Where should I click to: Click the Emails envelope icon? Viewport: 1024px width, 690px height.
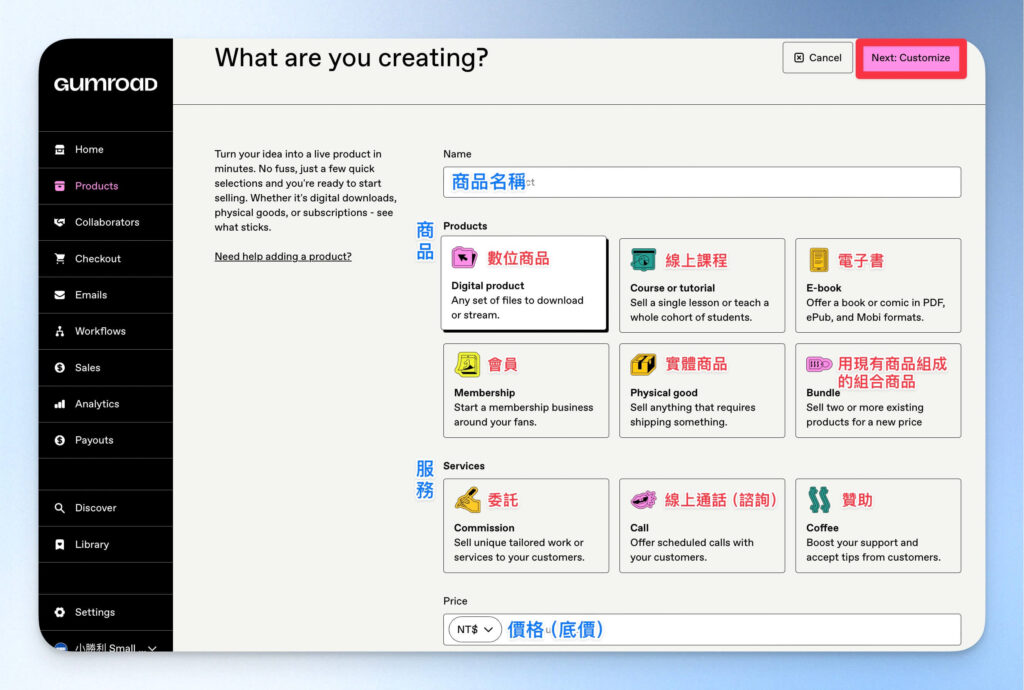click(x=59, y=295)
